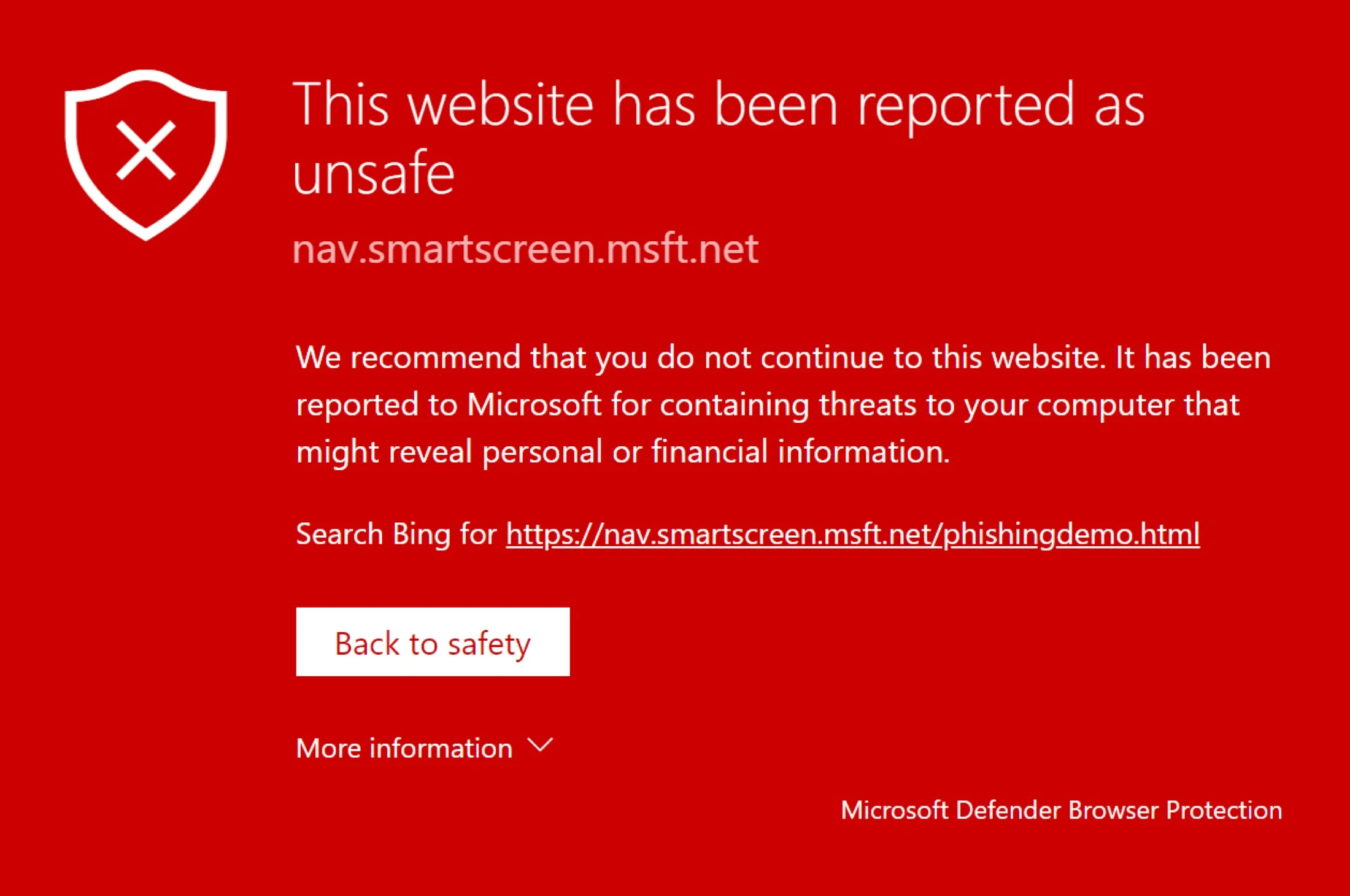
Task: Click the line starting 'We recommend that you'
Action: click(783, 357)
